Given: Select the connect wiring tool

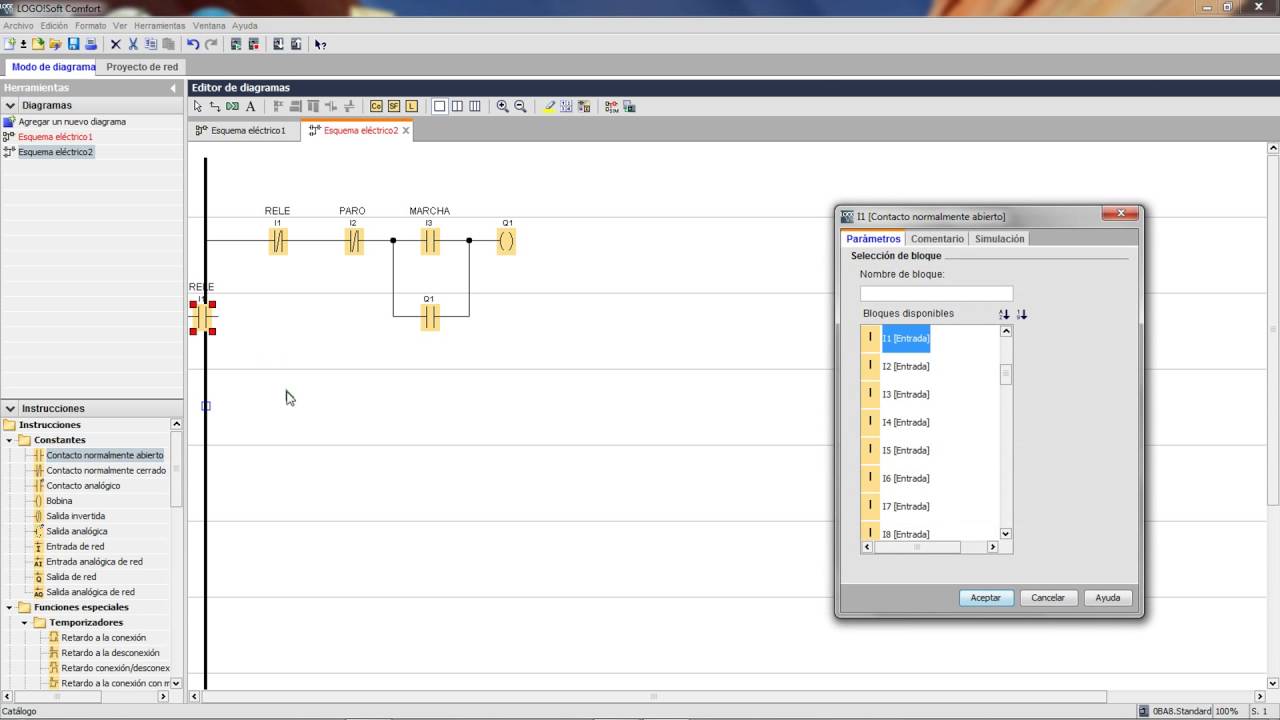Looking at the screenshot, I should [x=215, y=106].
